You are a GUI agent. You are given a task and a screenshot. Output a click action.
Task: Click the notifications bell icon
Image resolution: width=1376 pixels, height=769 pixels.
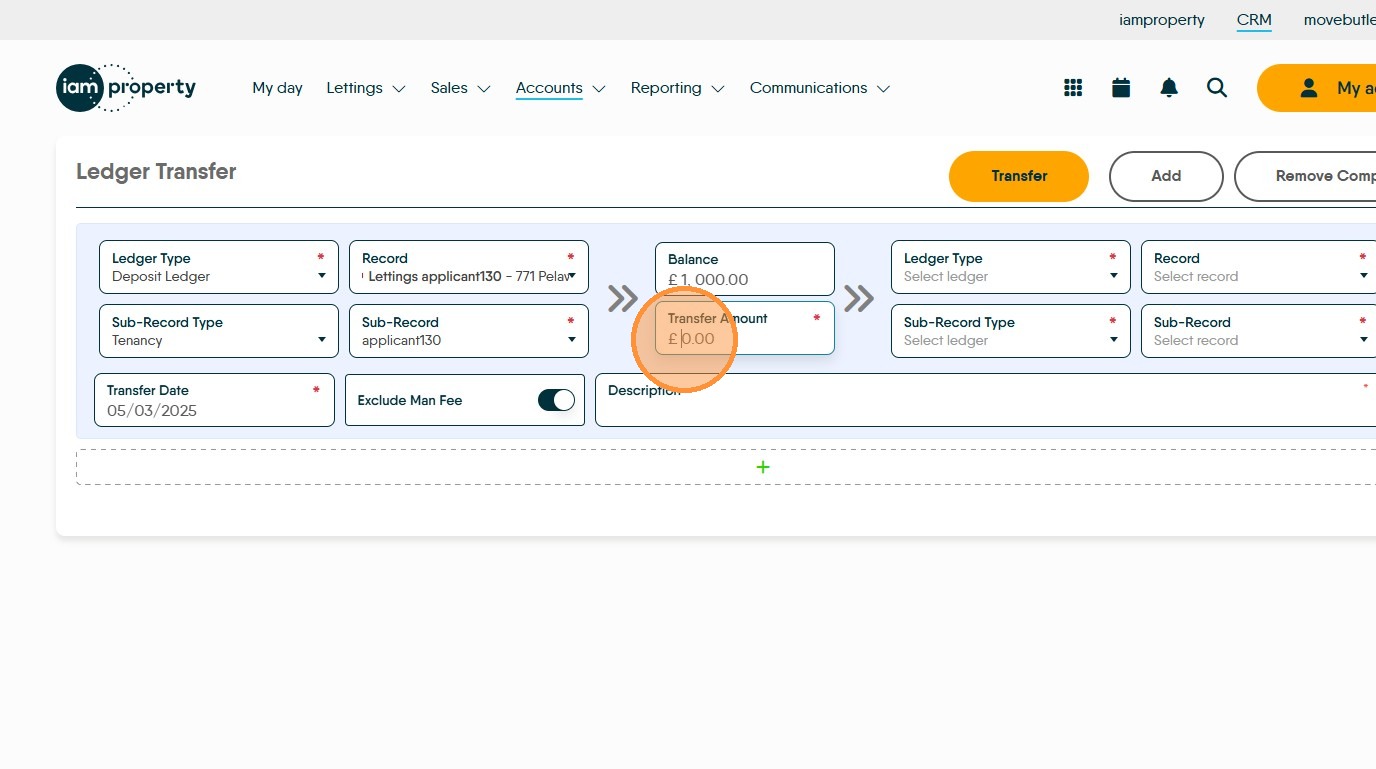[1169, 88]
